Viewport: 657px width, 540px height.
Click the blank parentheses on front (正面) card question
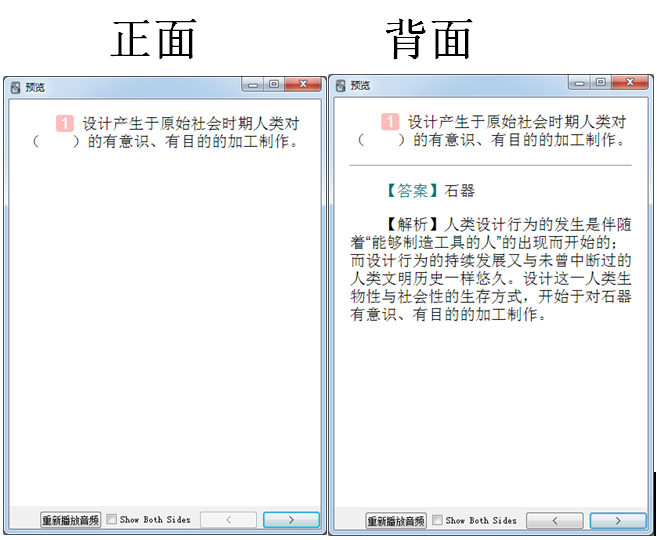[x=56, y=142]
